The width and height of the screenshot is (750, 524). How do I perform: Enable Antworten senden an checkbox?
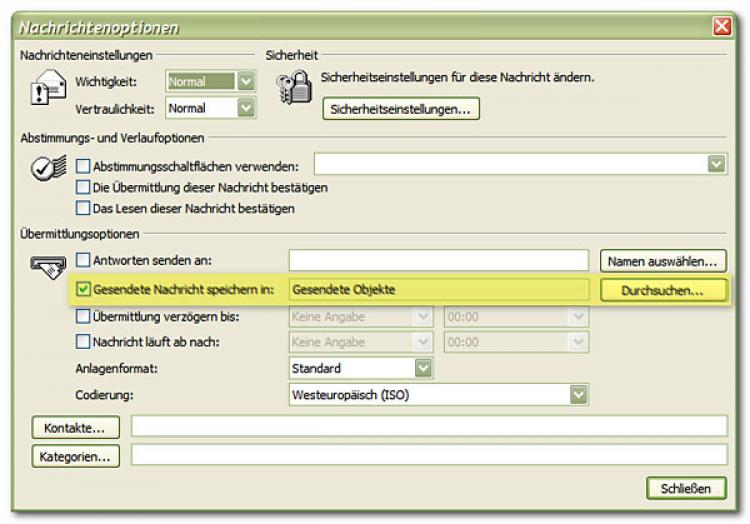pos(84,261)
